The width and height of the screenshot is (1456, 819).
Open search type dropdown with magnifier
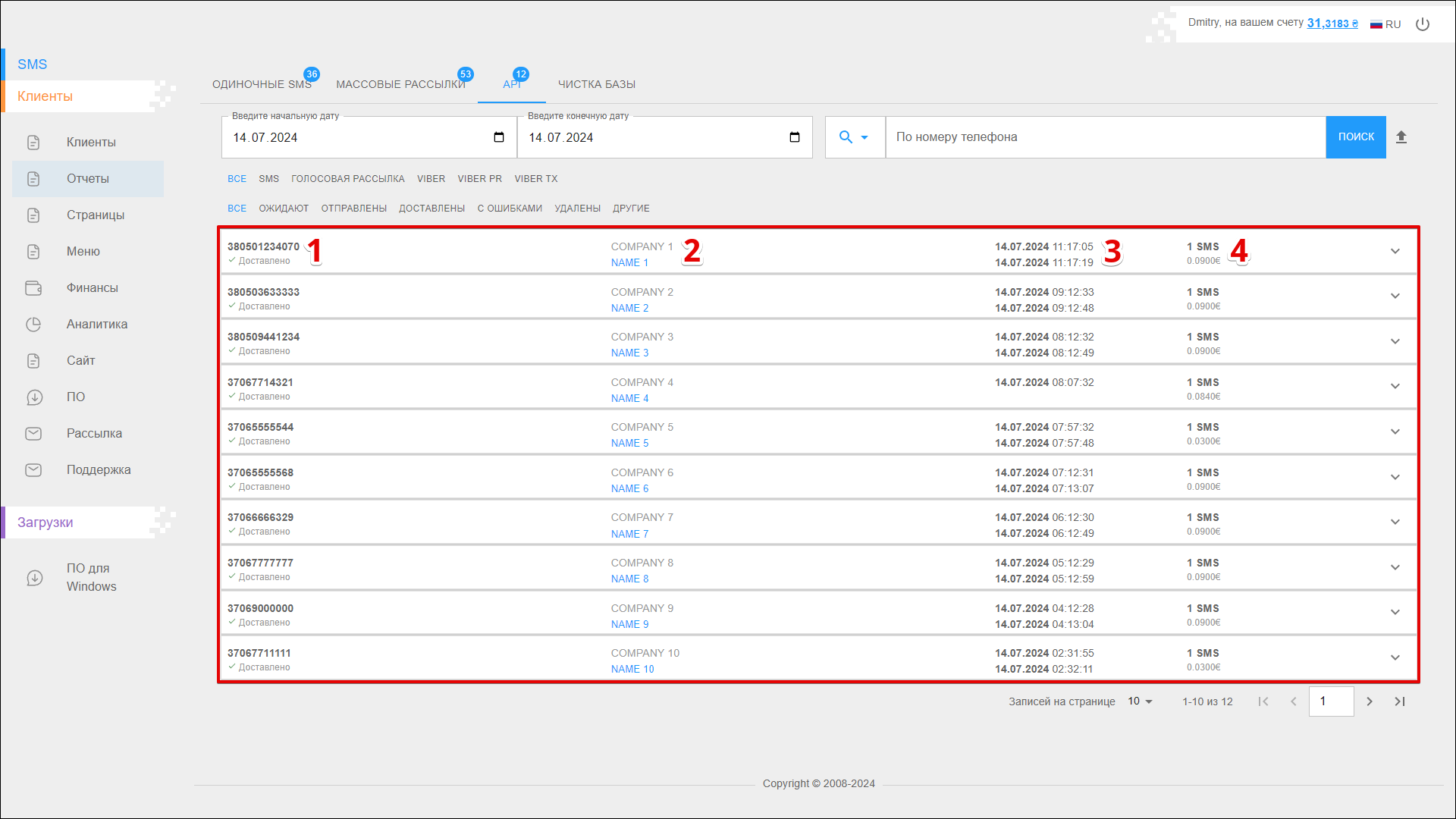[854, 137]
